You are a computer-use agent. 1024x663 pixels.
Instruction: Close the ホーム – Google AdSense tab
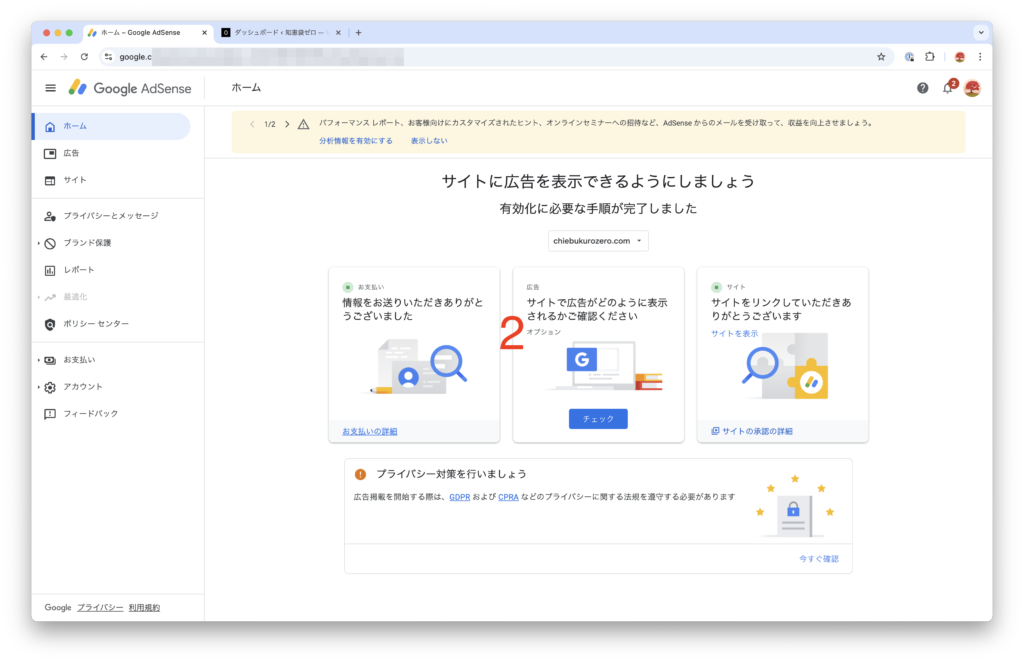point(204,33)
